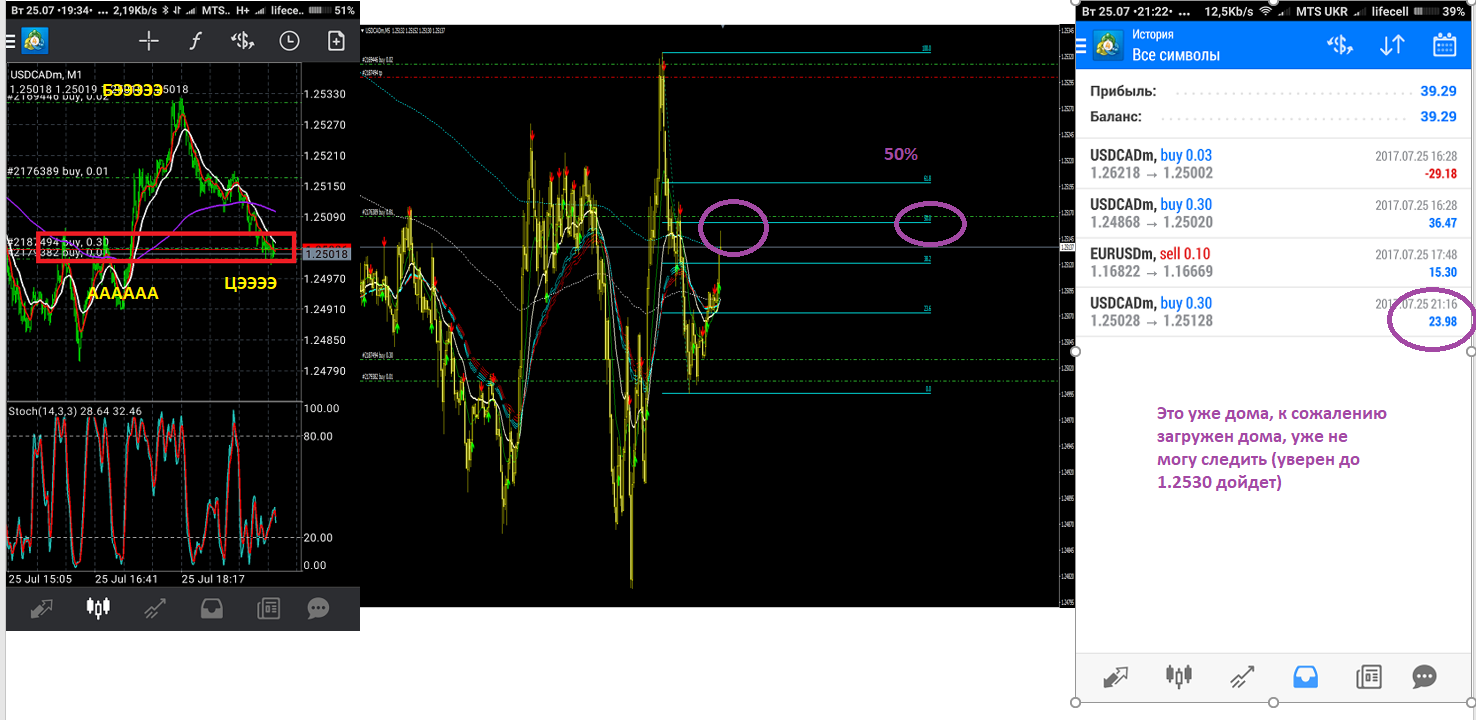Open Trade tab in left bottom bar
Screen dimensions: 1476x720
tap(154, 608)
